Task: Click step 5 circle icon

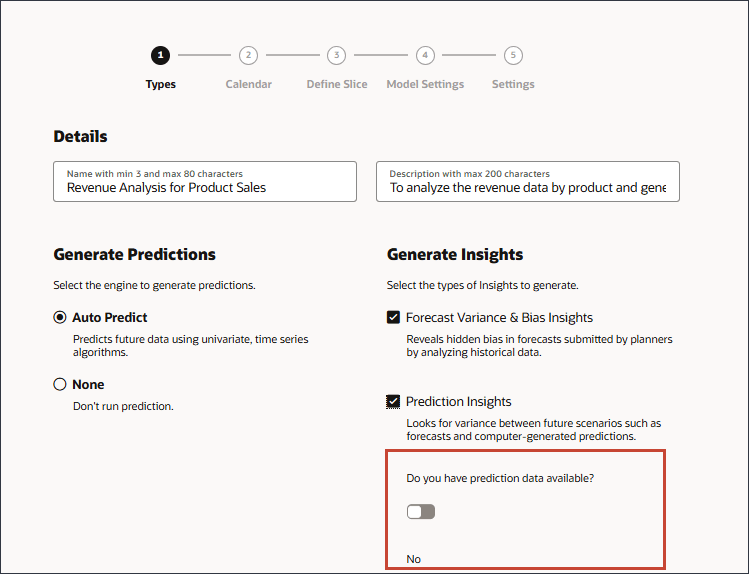Action: tap(513, 56)
